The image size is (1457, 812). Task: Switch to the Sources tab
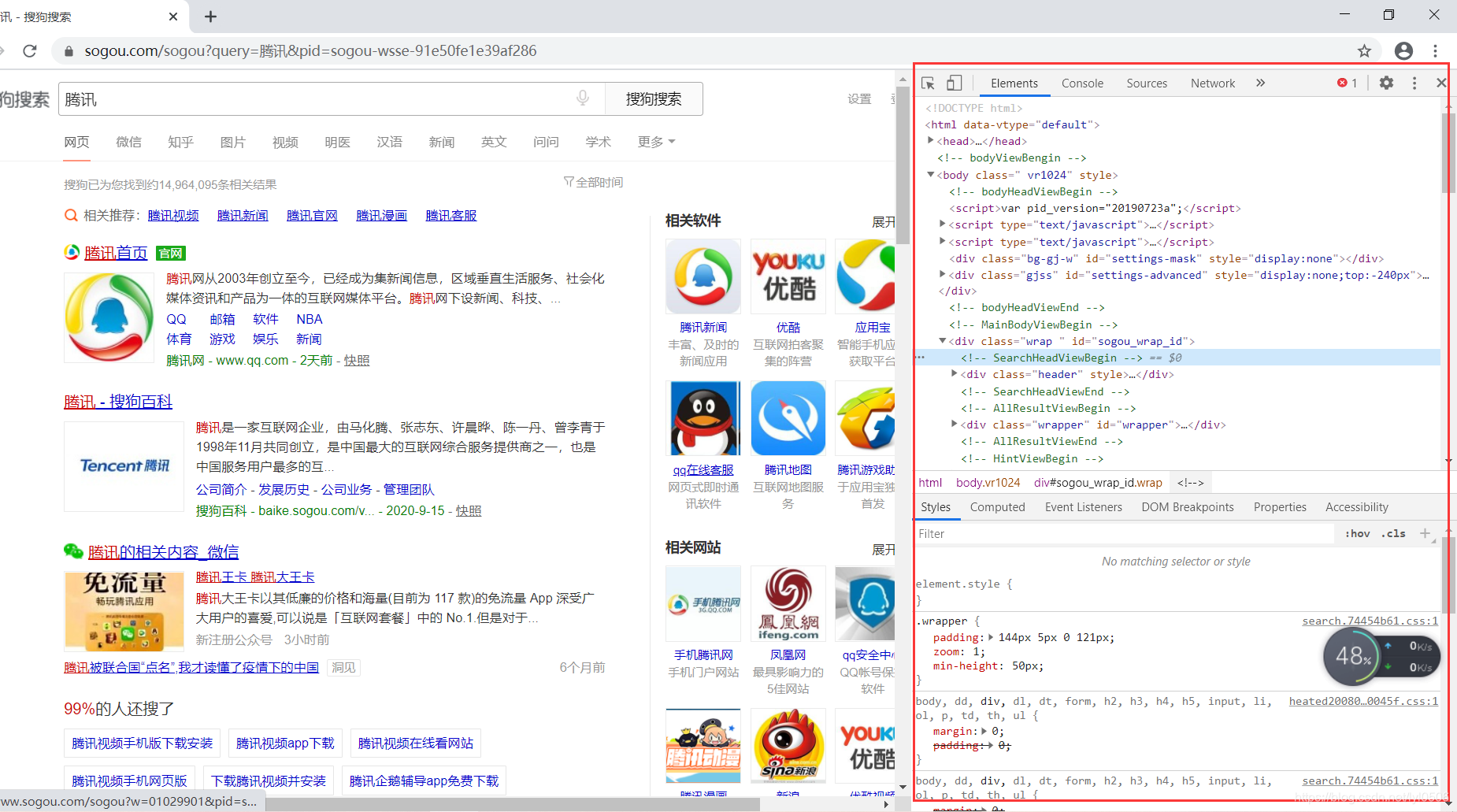click(1147, 83)
